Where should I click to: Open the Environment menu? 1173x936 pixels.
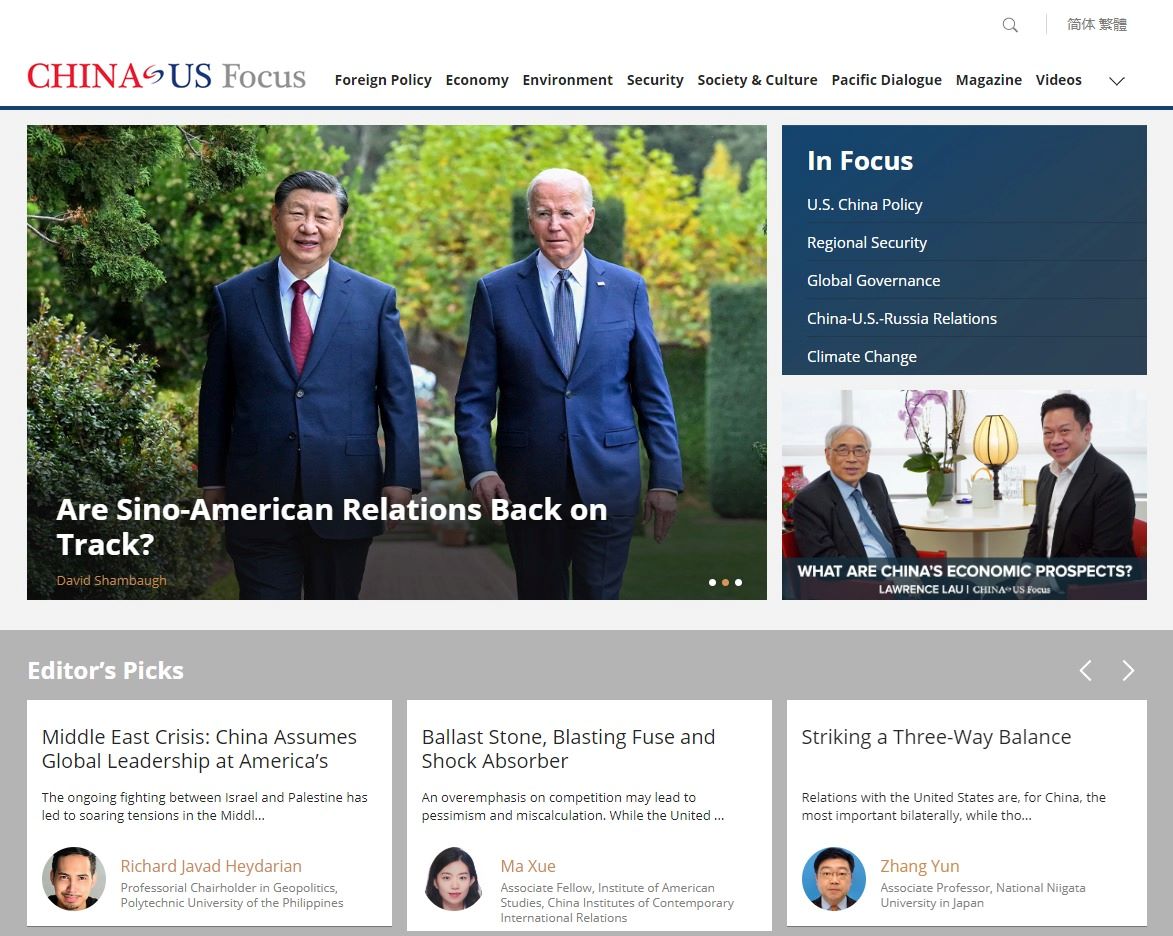click(567, 80)
